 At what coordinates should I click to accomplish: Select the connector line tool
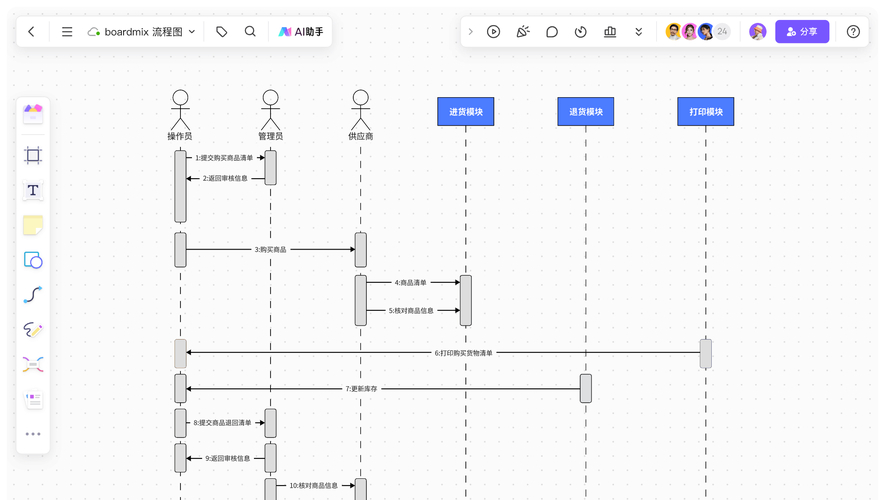point(33,295)
